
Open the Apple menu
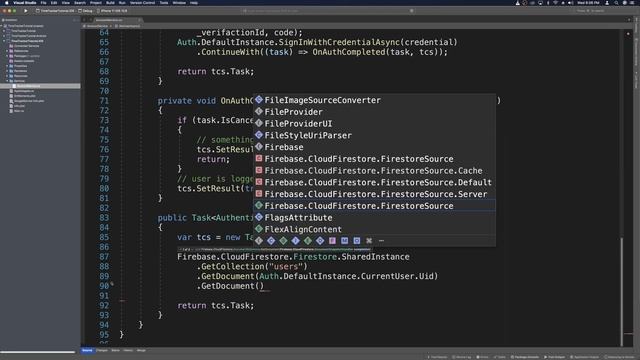[7, 3]
